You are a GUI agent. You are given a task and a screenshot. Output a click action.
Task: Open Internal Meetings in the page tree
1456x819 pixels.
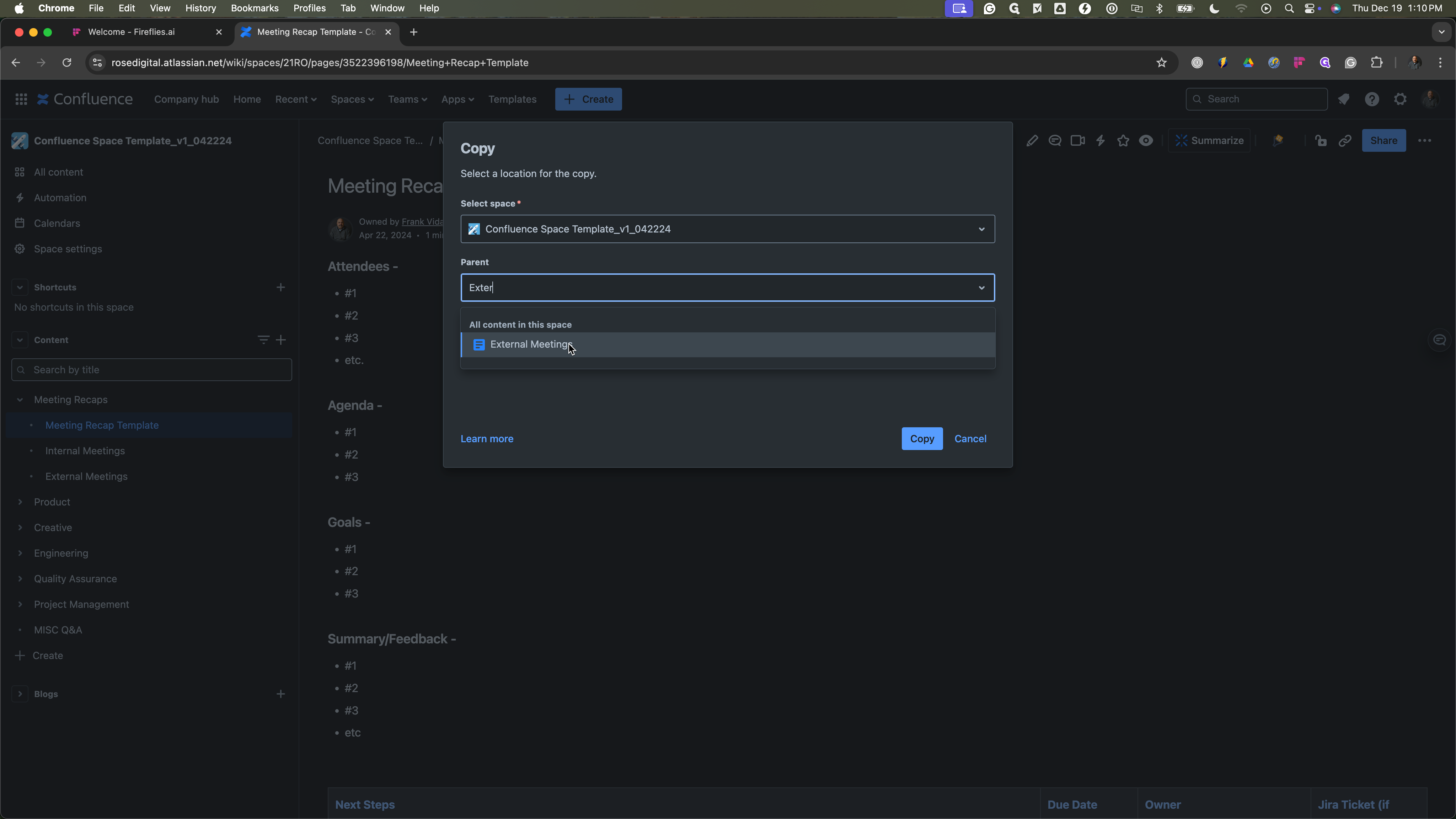coord(85,451)
